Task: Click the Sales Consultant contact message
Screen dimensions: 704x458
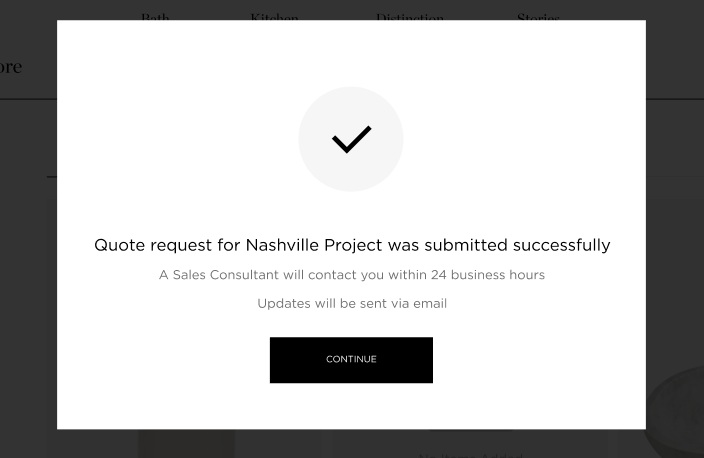Action: pos(351,275)
